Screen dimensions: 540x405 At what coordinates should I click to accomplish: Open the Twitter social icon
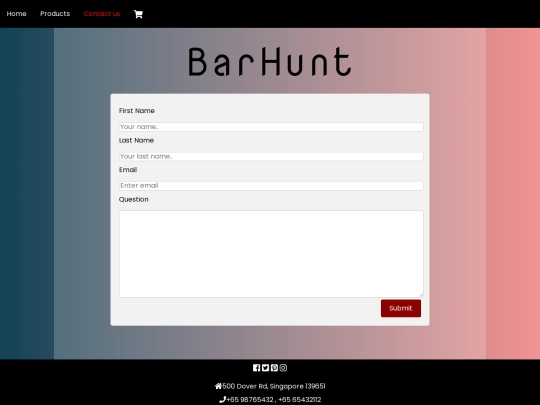click(265, 368)
